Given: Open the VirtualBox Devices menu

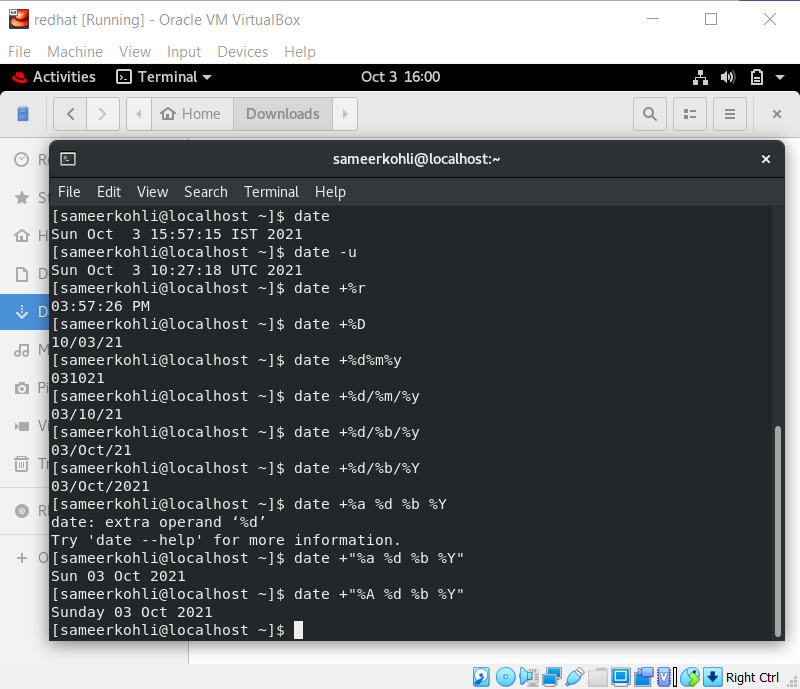Looking at the screenshot, I should (242, 52).
